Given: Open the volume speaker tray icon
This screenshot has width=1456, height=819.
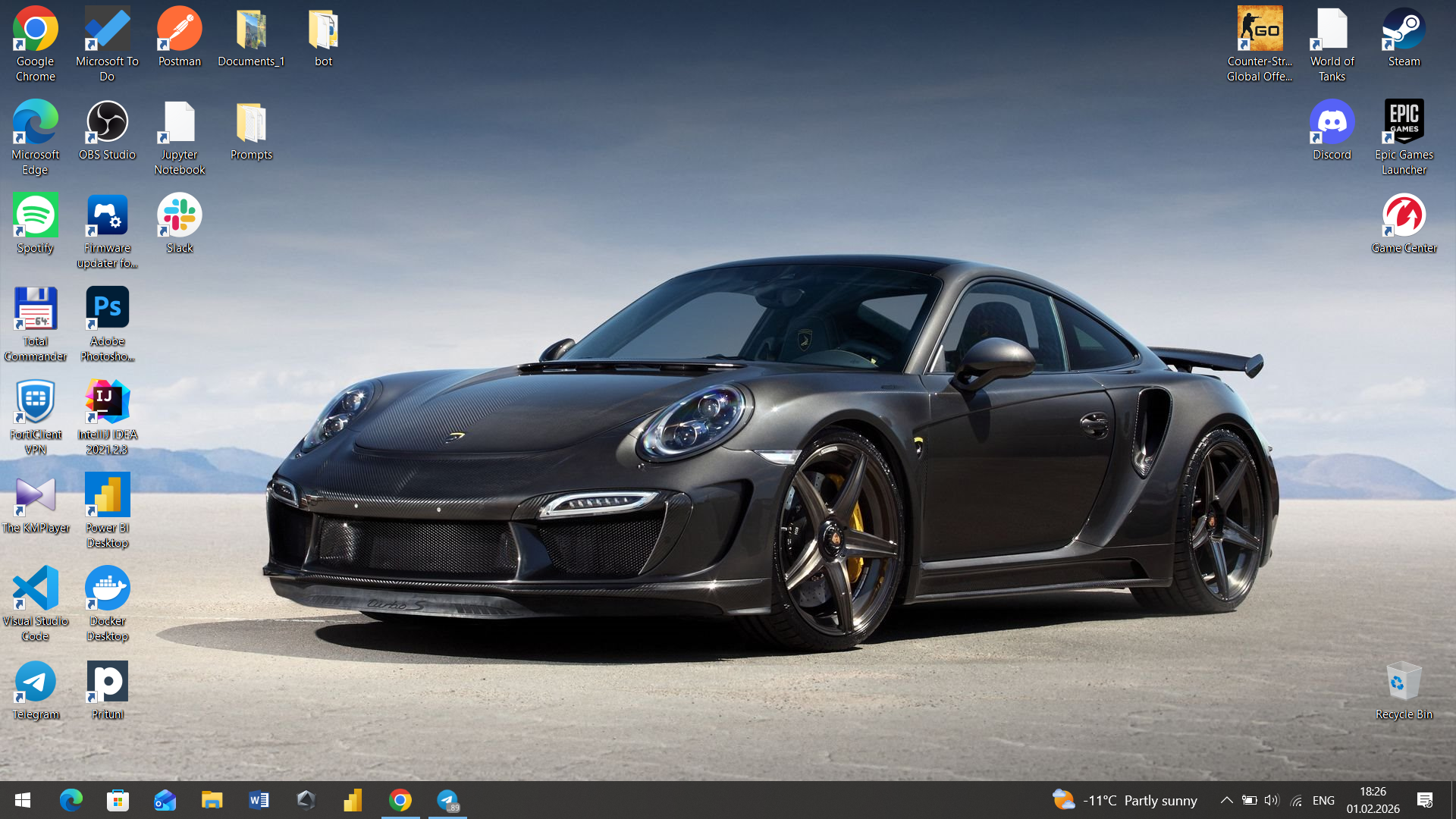Looking at the screenshot, I should click(x=1272, y=800).
